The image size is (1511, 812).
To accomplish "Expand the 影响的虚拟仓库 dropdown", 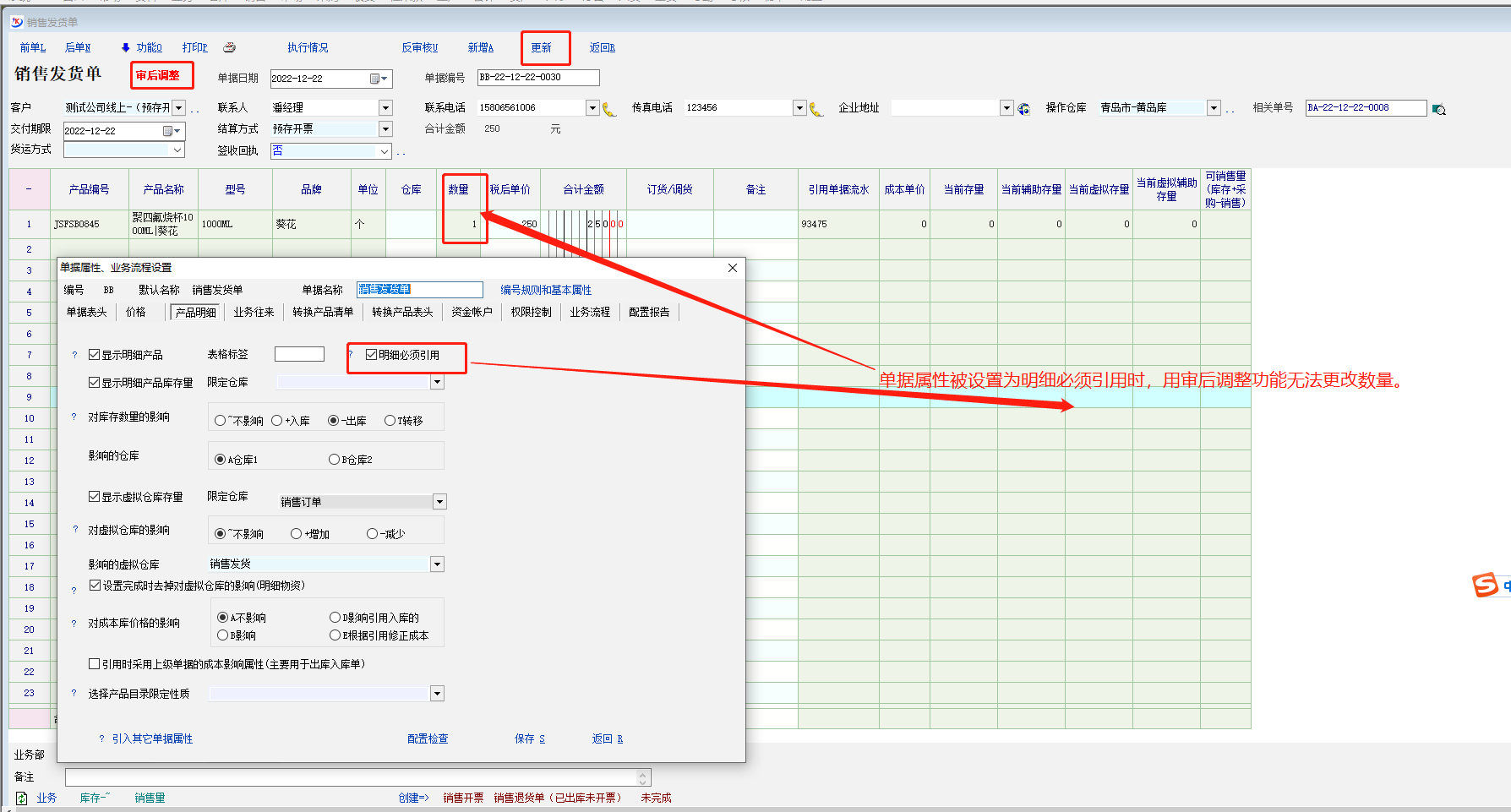I will click(437, 564).
